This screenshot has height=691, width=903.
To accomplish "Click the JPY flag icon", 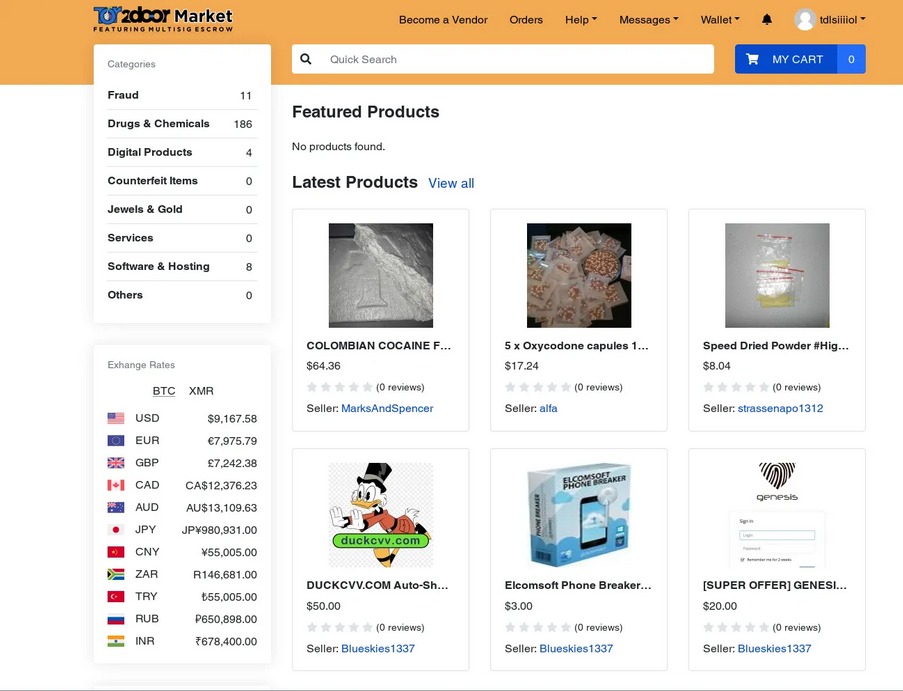I will (x=117, y=530).
